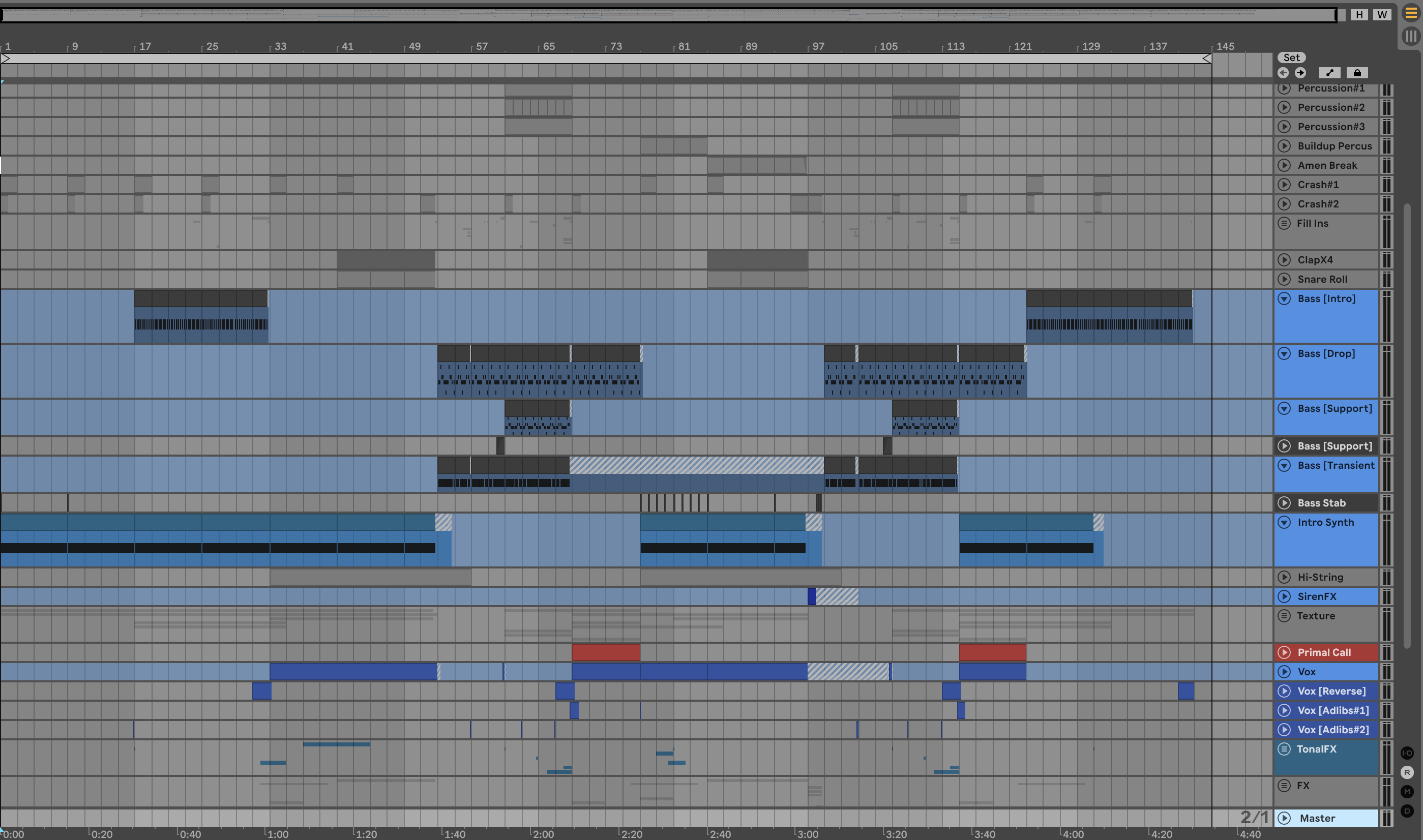The height and width of the screenshot is (840, 1423).
Task: Click the W optimize width button
Action: [1382, 15]
